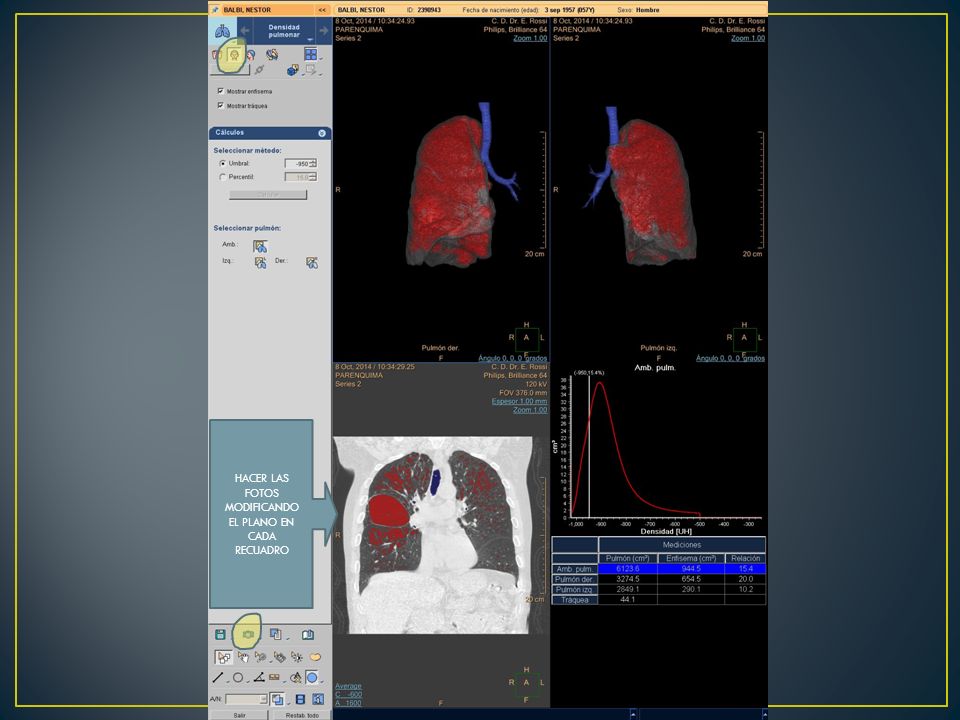Click the 3274.5 lung volume cell

click(x=628, y=579)
